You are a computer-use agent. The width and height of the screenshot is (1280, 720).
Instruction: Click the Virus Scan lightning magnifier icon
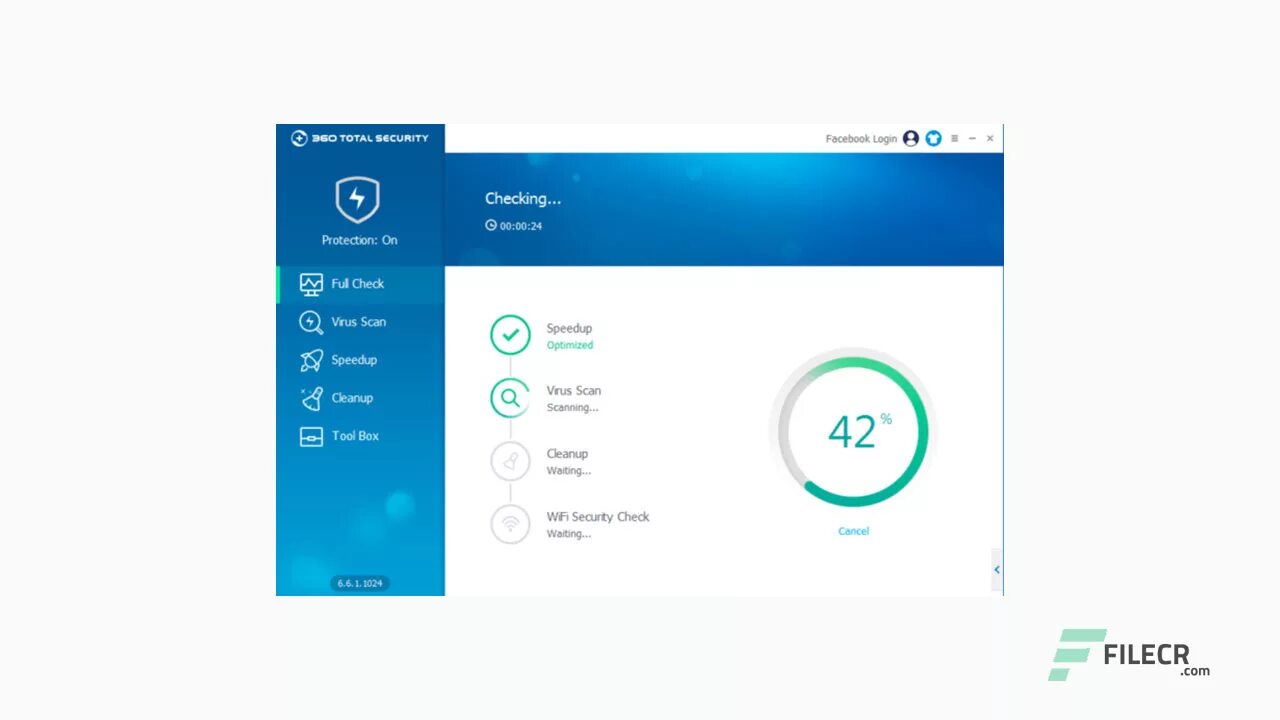311,322
